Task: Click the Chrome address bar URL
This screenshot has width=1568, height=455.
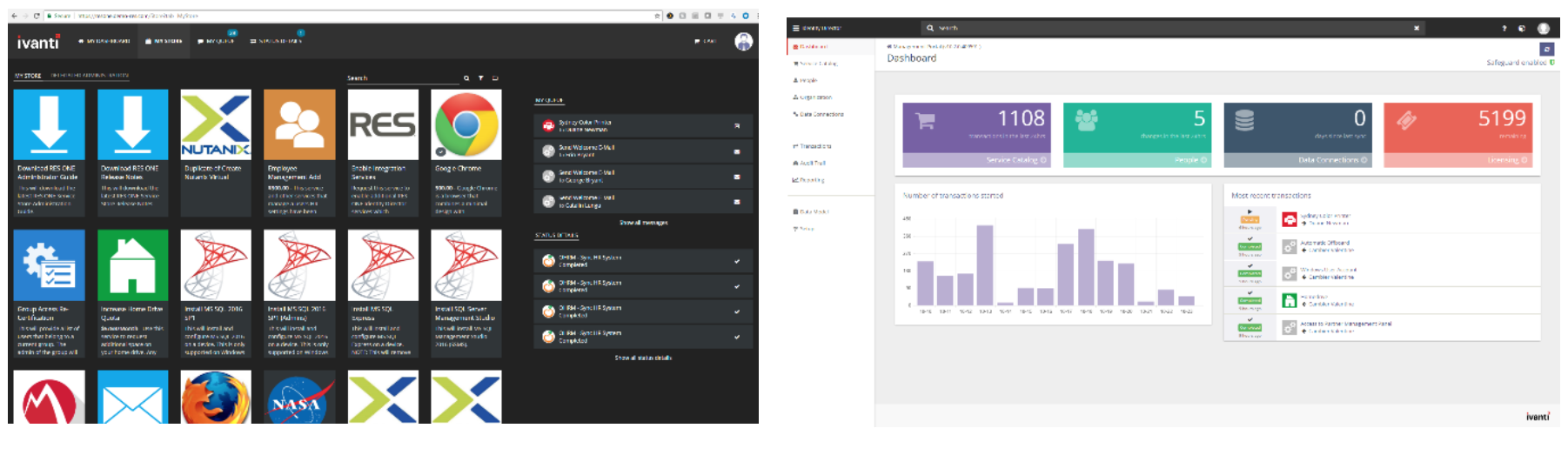Action: (137, 16)
